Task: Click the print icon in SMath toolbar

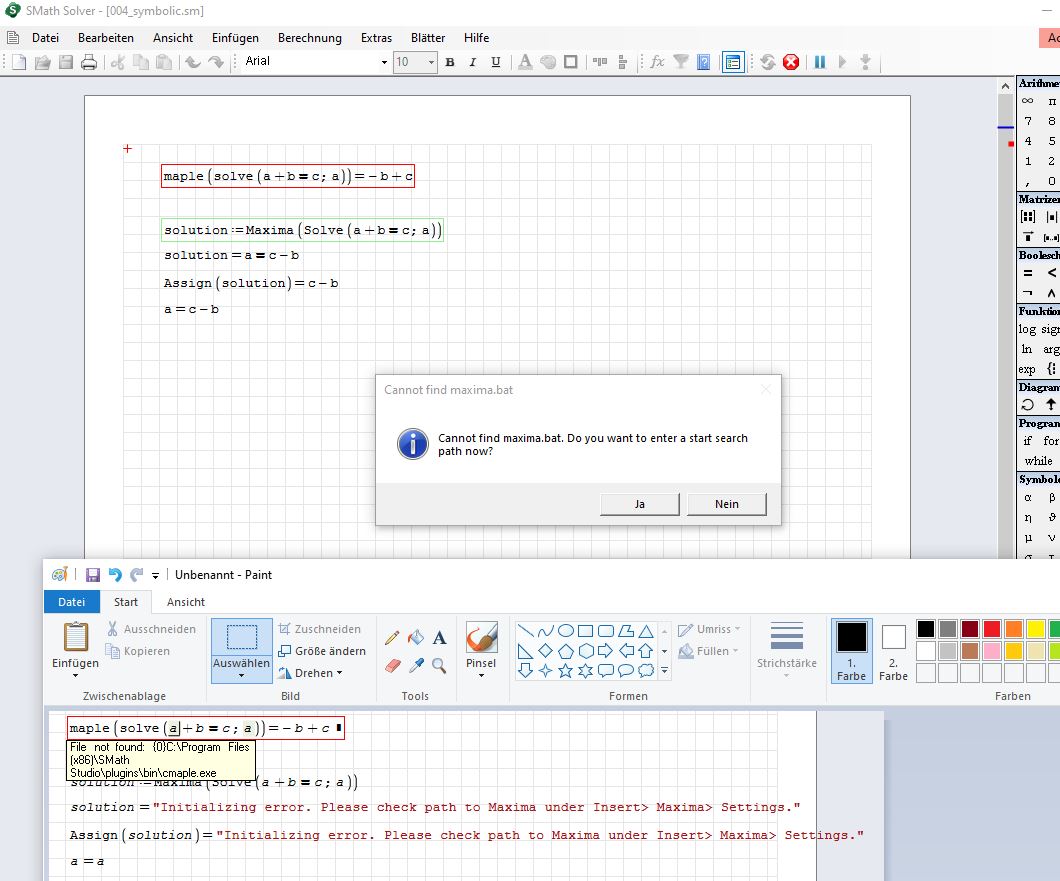Action: pyautogui.click(x=89, y=62)
